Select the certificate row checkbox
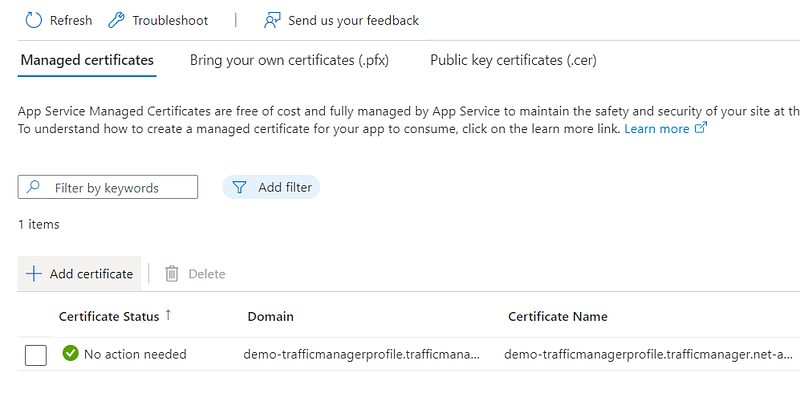800x409 pixels. pos(36,354)
